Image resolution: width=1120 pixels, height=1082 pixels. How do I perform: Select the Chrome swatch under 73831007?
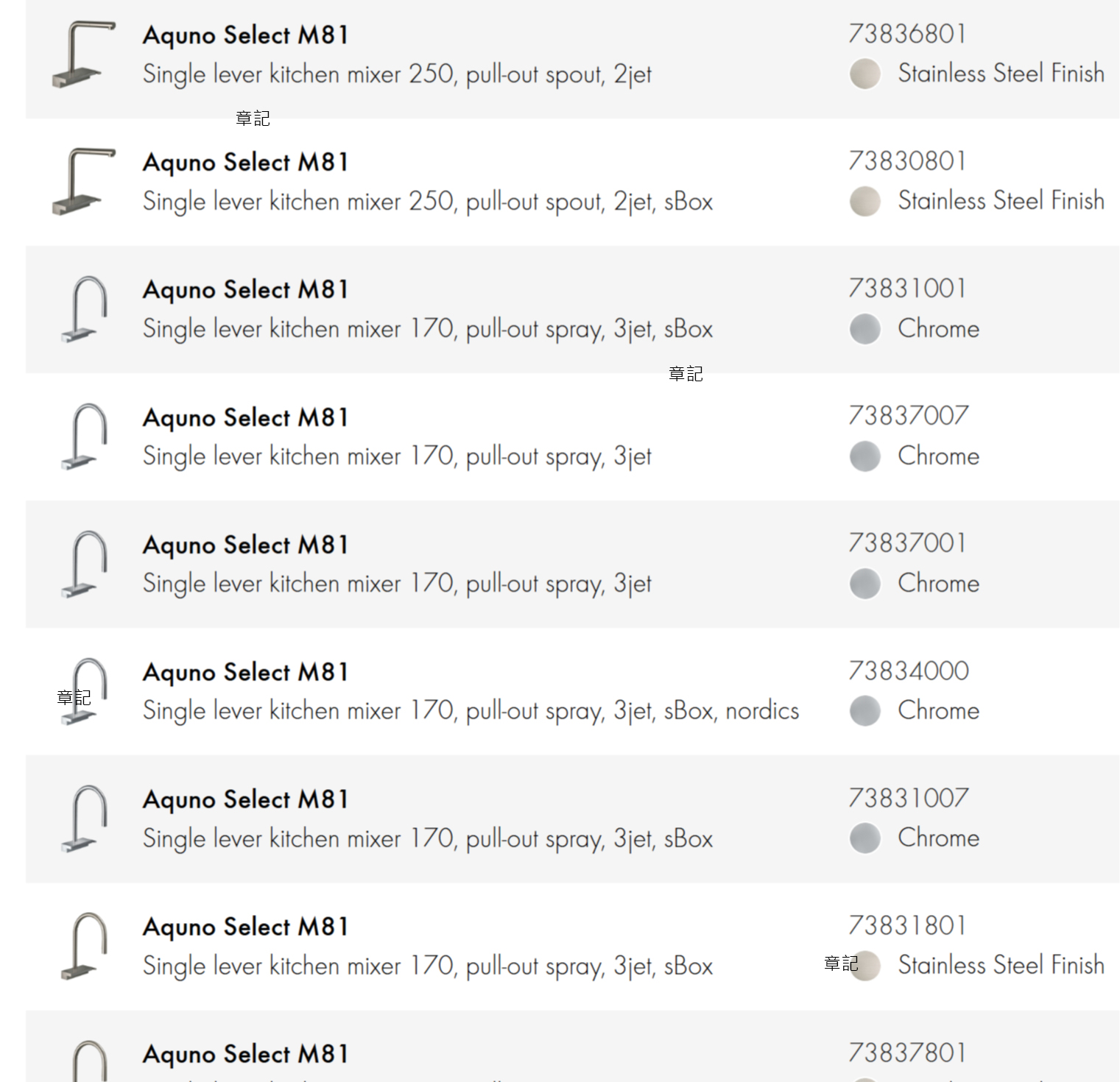[865, 838]
